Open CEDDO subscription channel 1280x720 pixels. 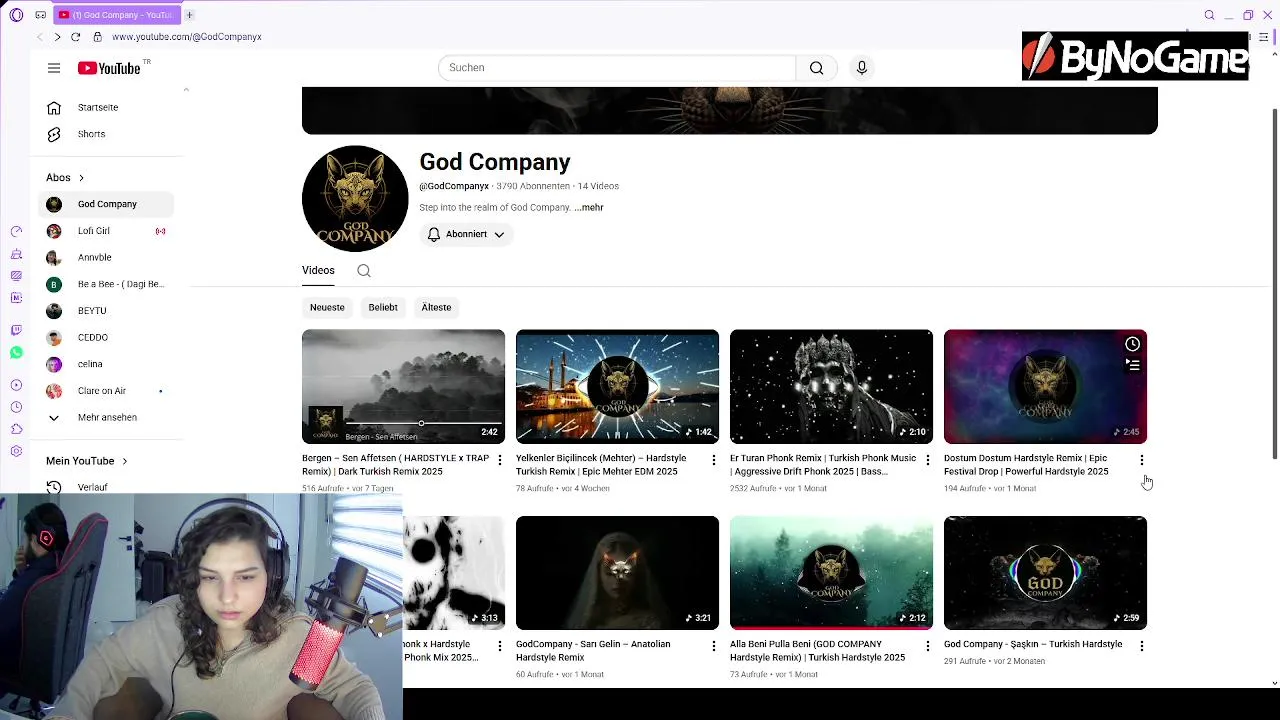[107, 337]
